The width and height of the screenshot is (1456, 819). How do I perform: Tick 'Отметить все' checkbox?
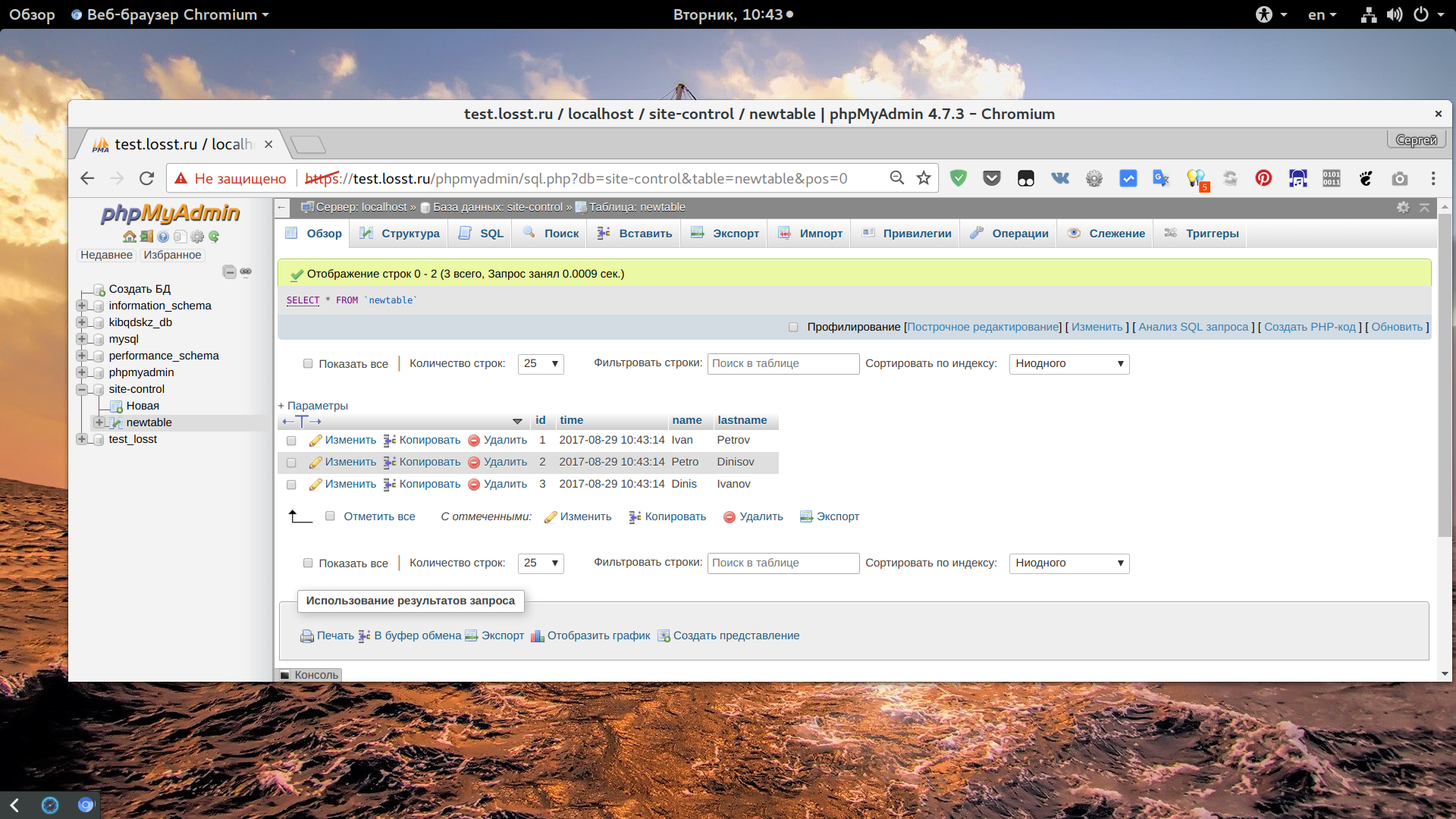pyautogui.click(x=330, y=516)
